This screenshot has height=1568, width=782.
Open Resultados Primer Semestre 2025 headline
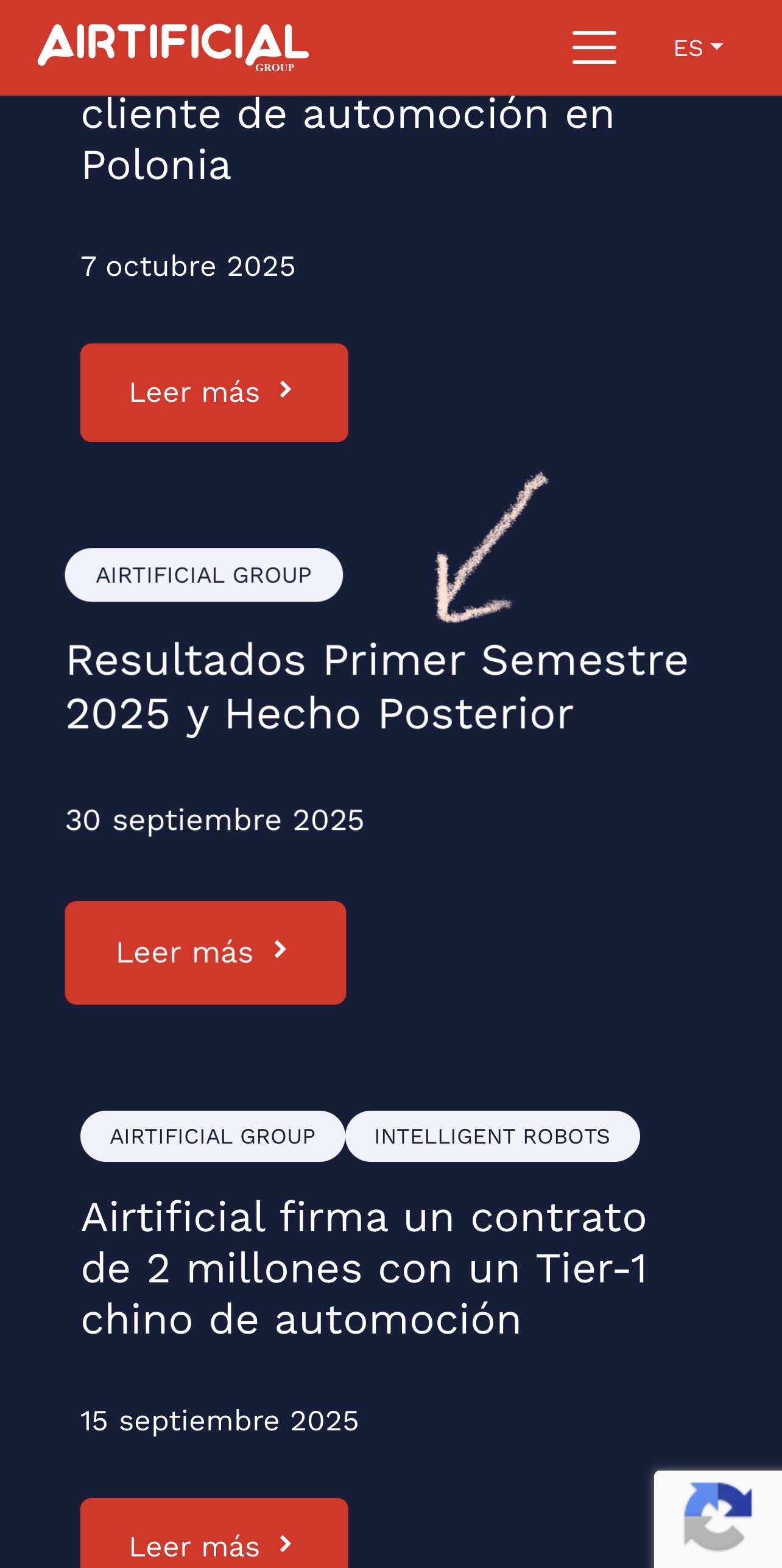(377, 687)
